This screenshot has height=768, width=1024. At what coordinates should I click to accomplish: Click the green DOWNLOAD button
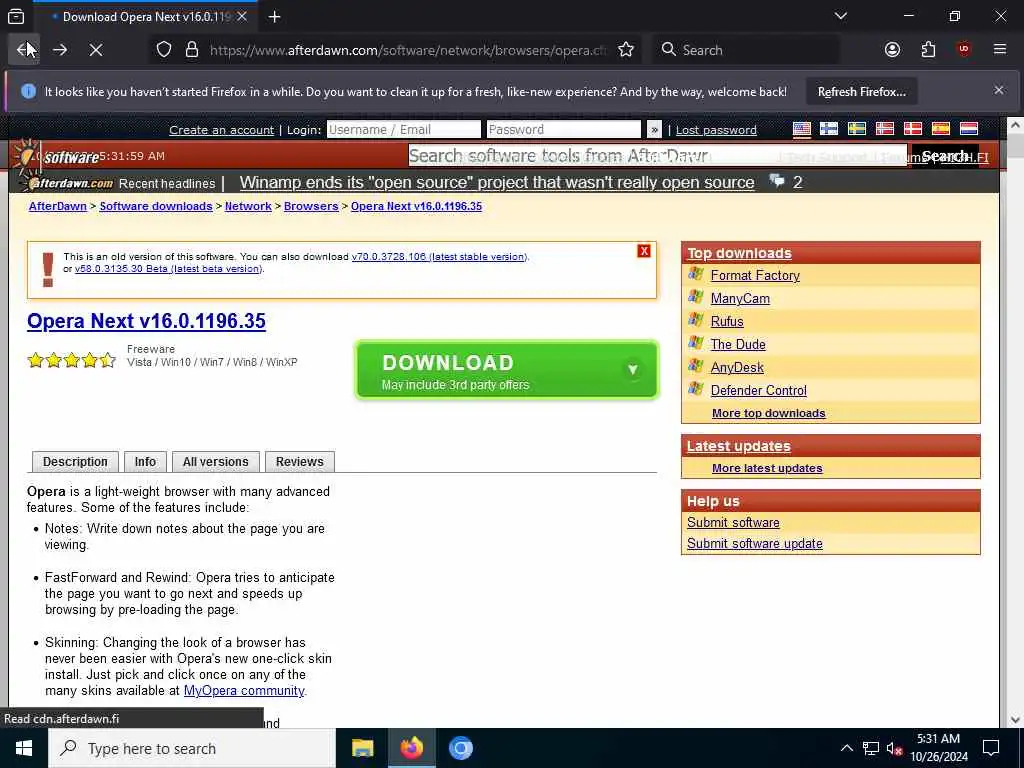(506, 370)
